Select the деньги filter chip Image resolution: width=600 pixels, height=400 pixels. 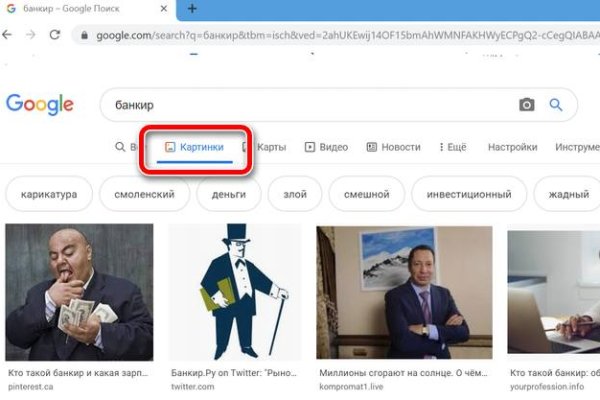[x=228, y=194]
